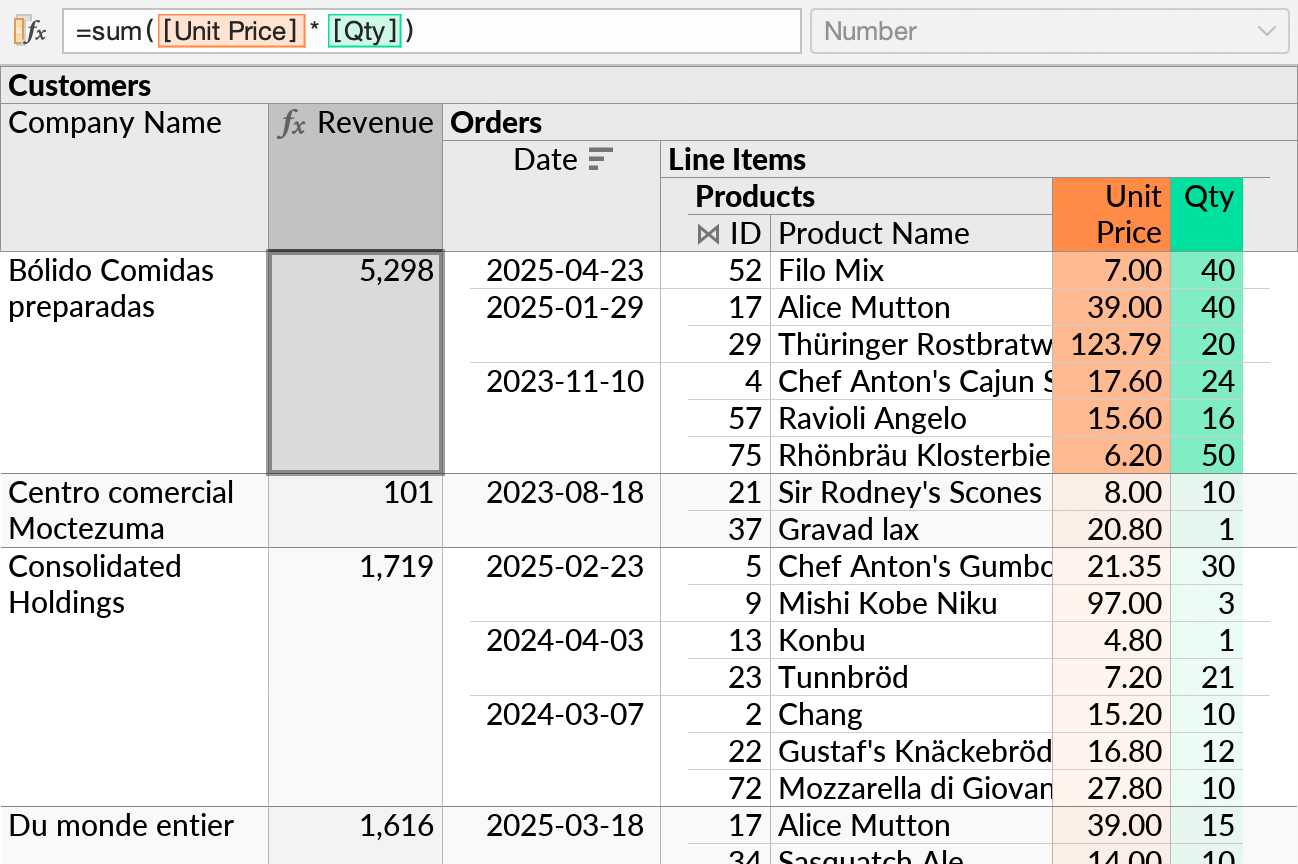Select the orange Unit Price column header
This screenshot has width=1298, height=864.
1110,214
